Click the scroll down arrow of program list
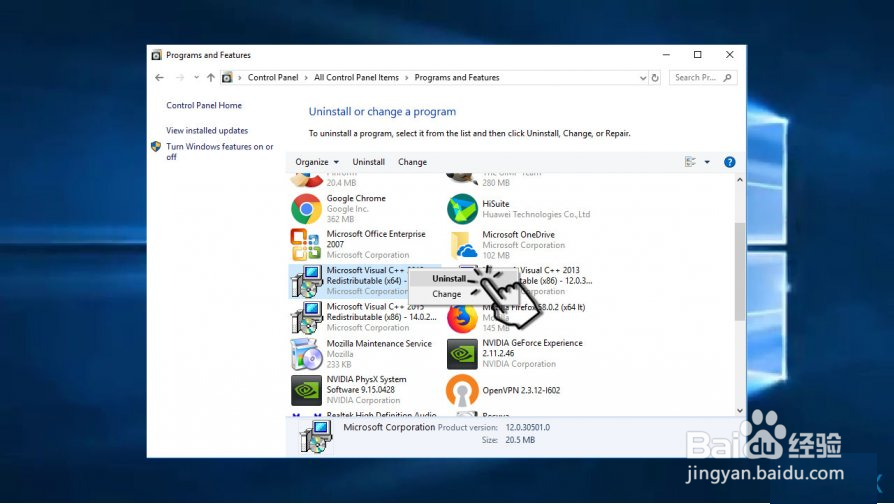The image size is (894, 504). pos(739,410)
